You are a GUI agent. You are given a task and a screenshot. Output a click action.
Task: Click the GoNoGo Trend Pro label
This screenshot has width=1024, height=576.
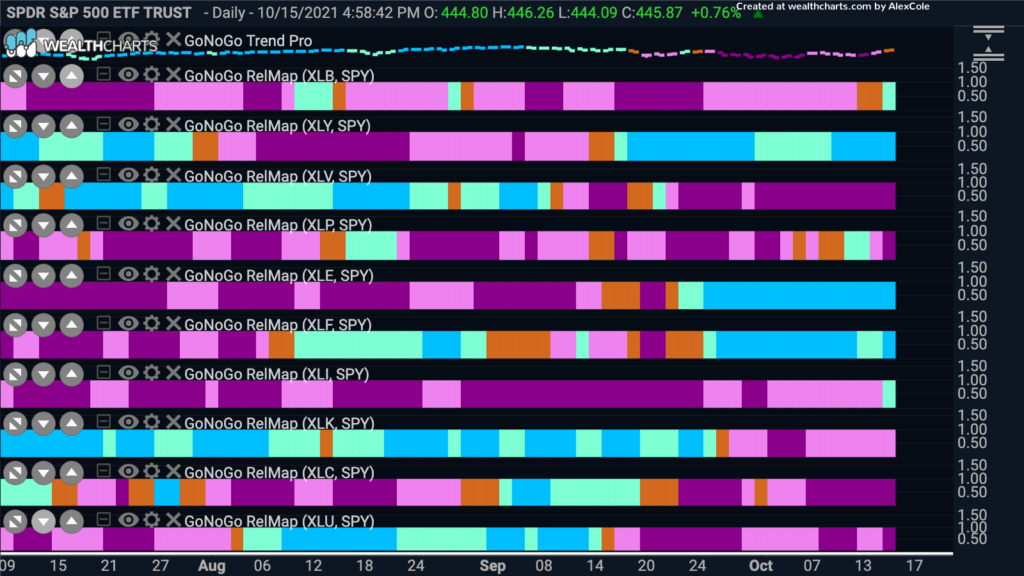tap(248, 40)
